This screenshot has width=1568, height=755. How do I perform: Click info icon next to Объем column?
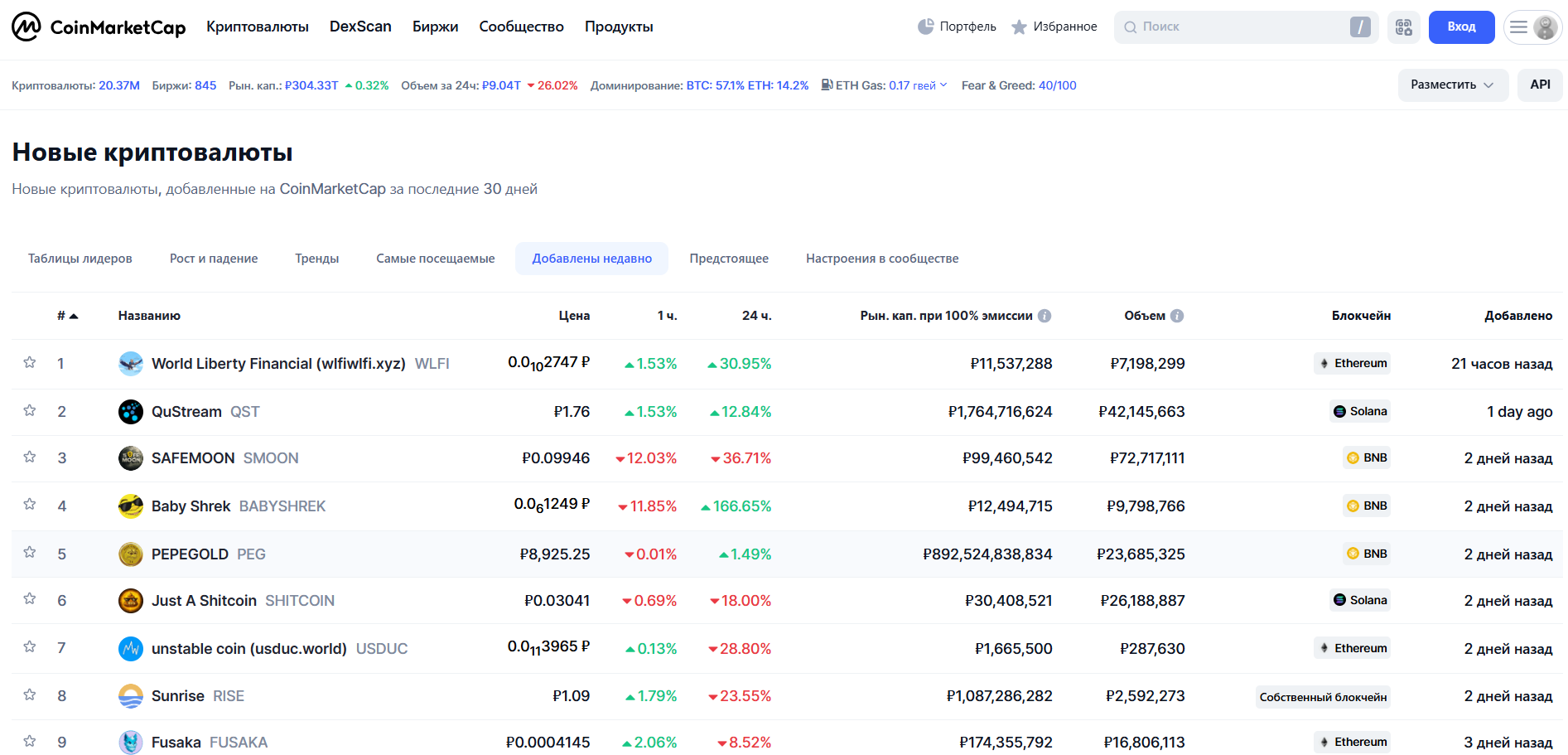(x=1177, y=316)
